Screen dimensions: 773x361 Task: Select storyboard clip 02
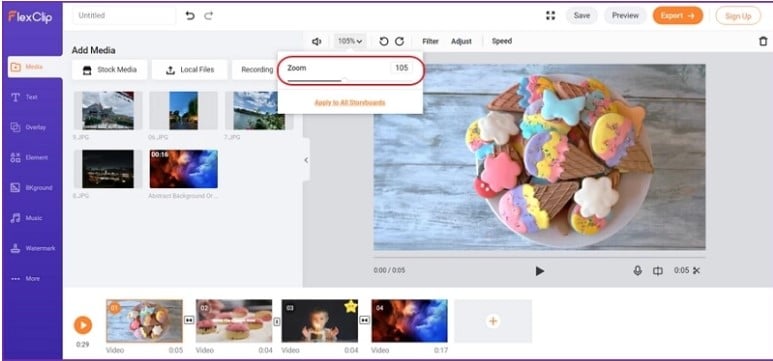tap(234, 321)
